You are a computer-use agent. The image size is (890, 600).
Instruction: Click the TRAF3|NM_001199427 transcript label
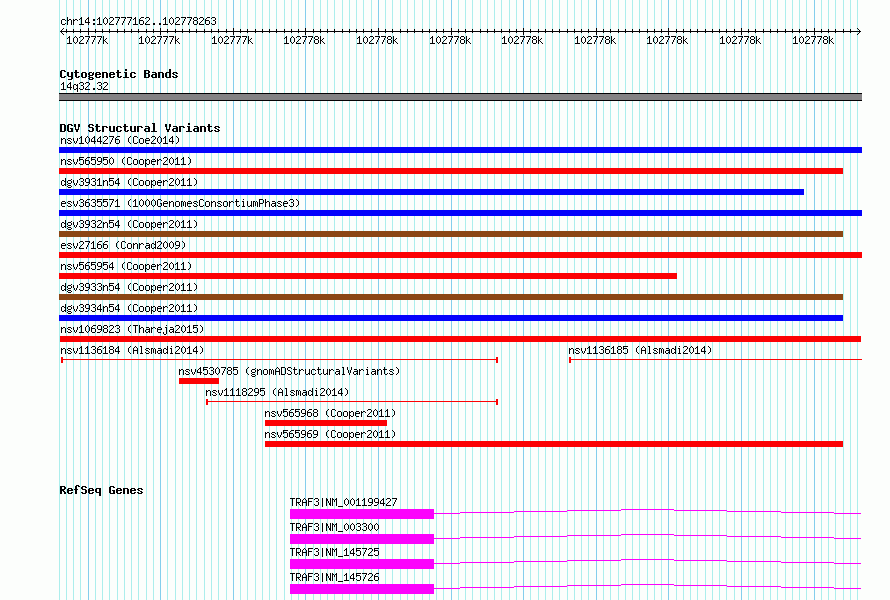[x=343, y=502]
